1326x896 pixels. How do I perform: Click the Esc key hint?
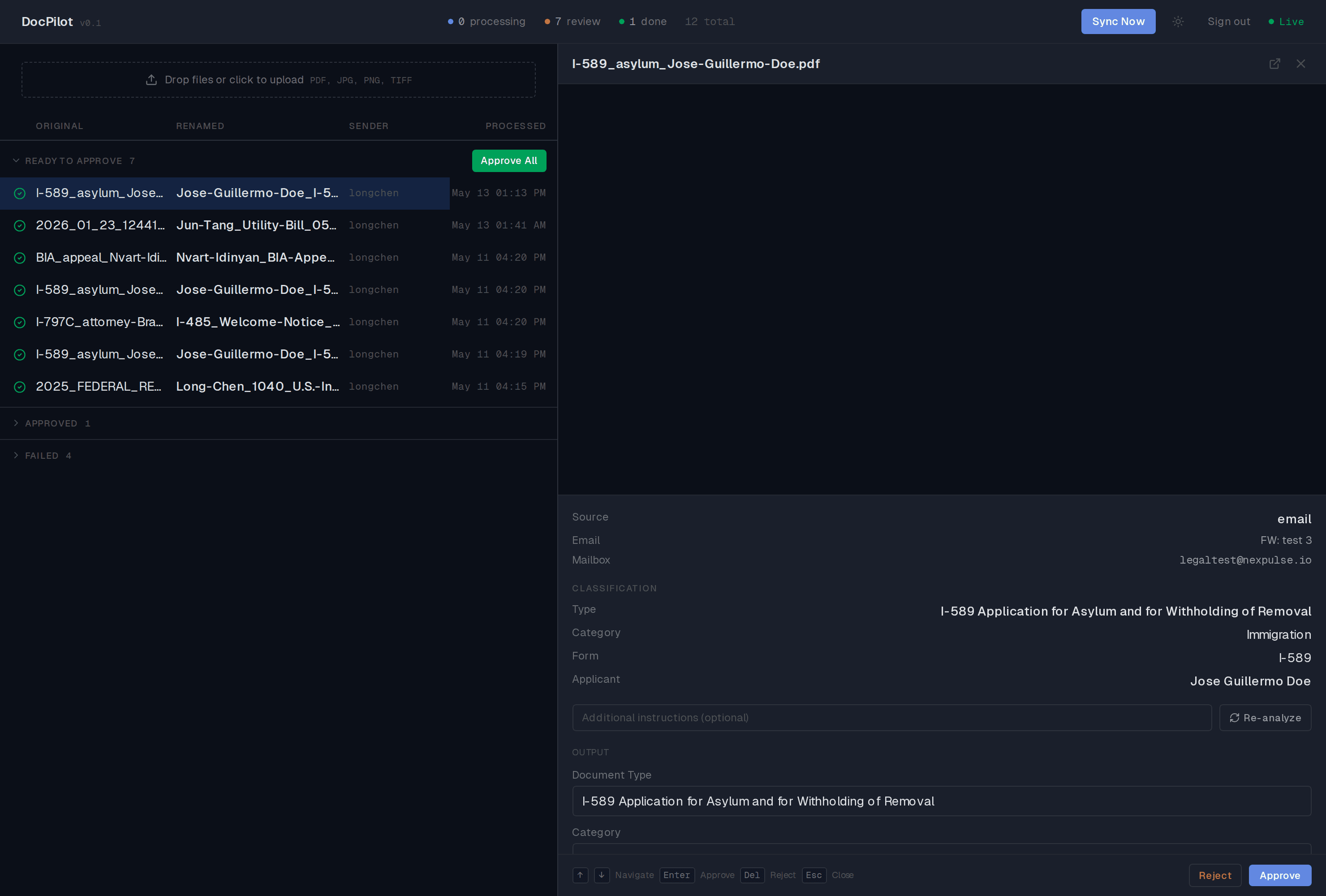814,875
